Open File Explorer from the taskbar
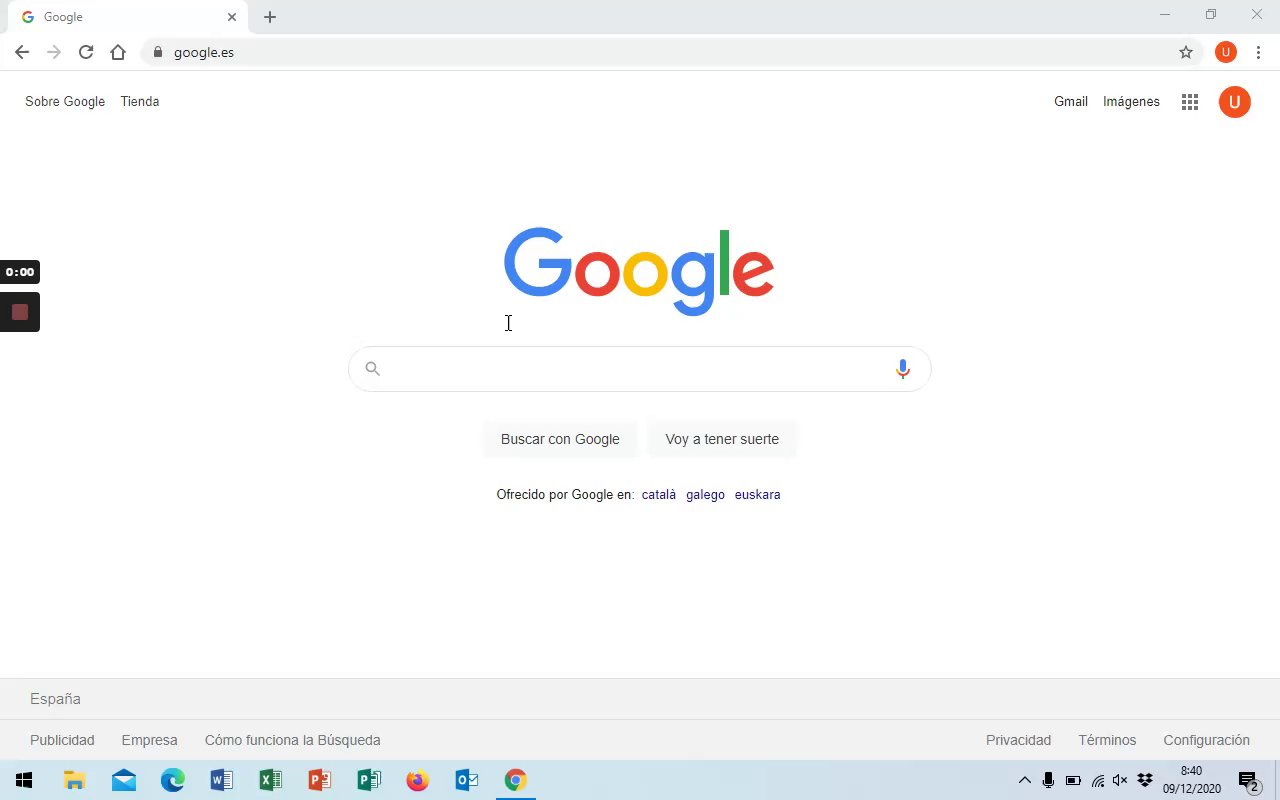 pyautogui.click(x=74, y=780)
